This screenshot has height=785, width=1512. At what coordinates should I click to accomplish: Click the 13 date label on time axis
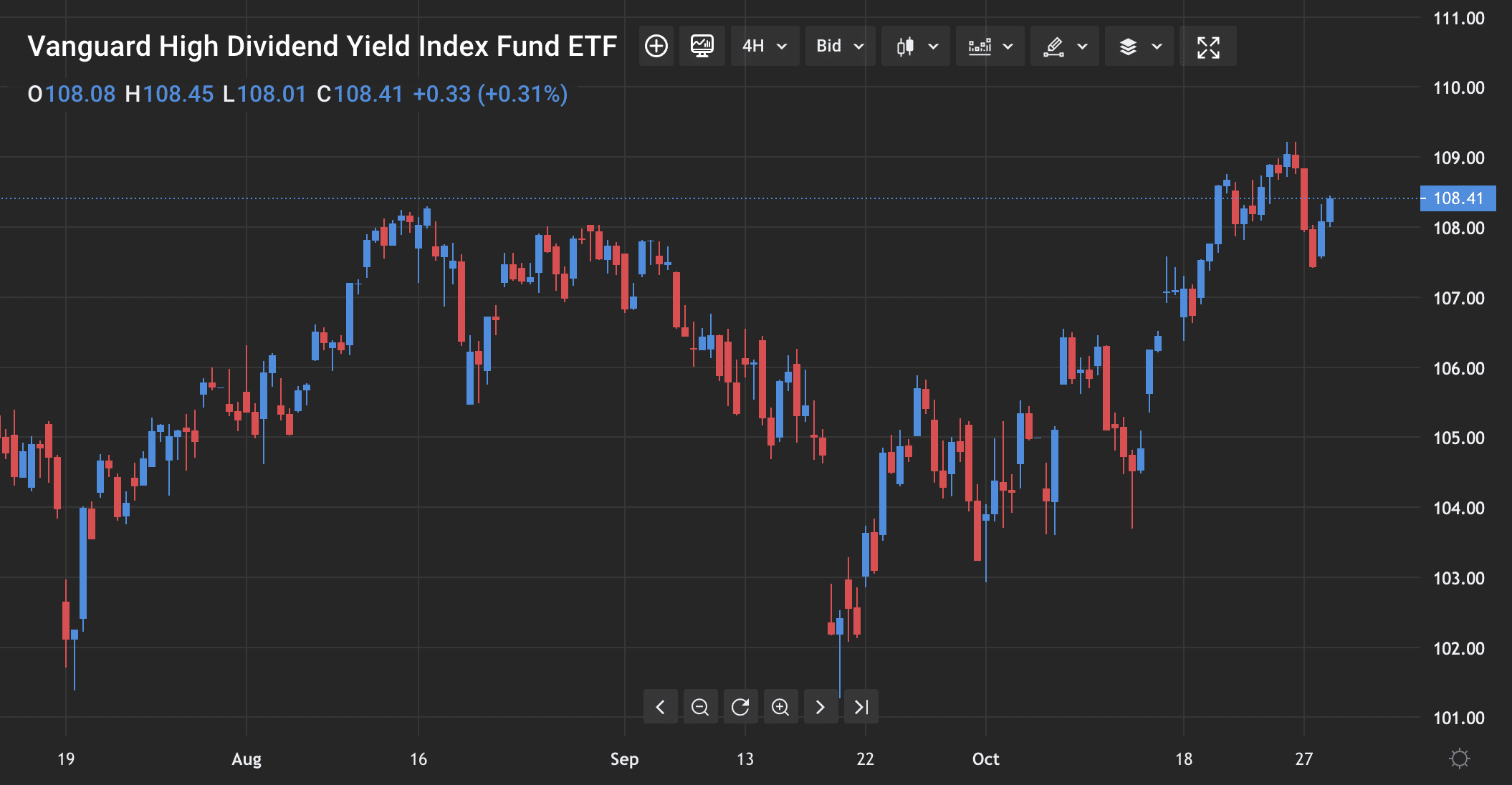tap(745, 759)
